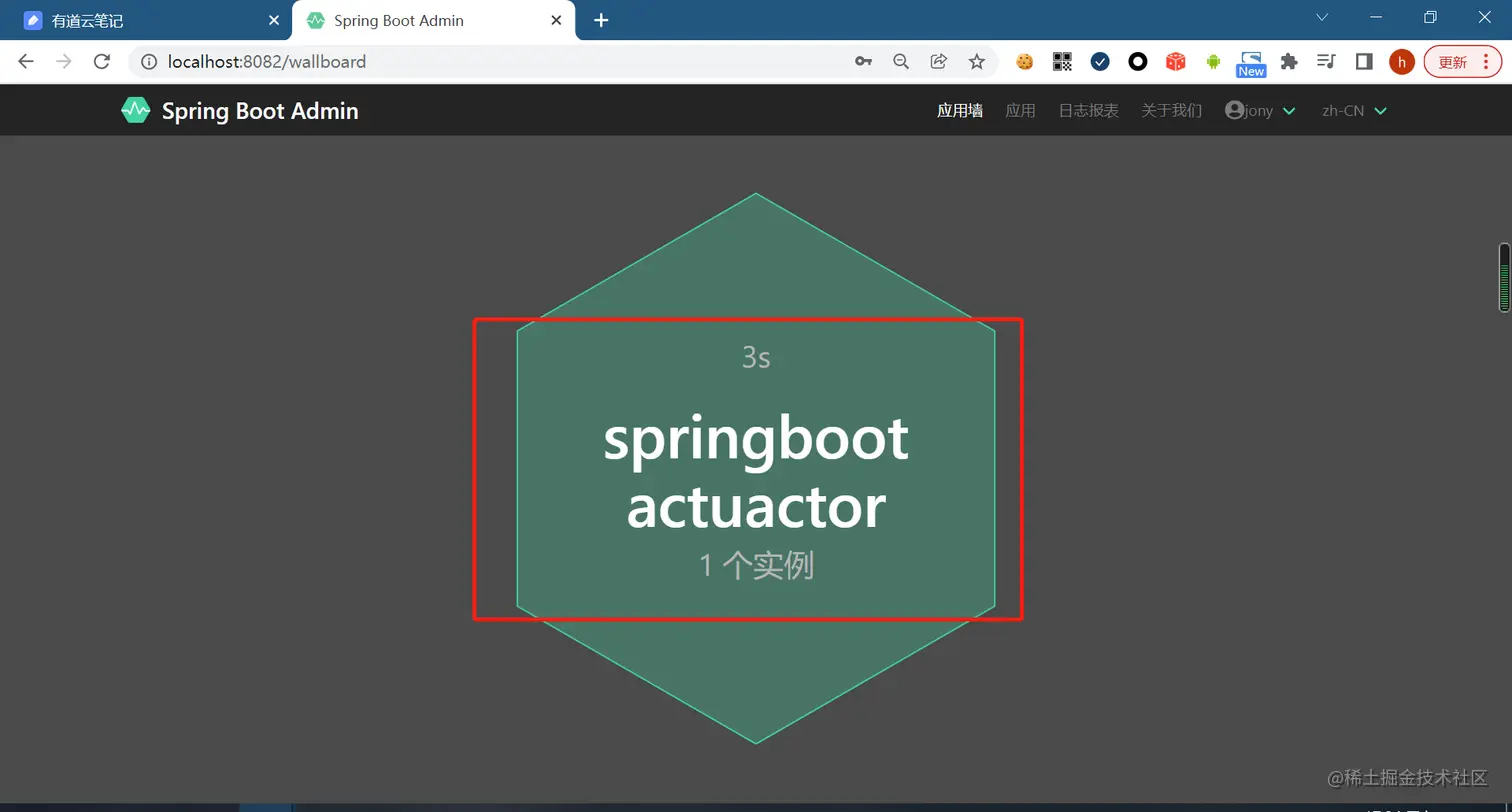
Task: Minimize the browser window
Action: coord(1376,17)
